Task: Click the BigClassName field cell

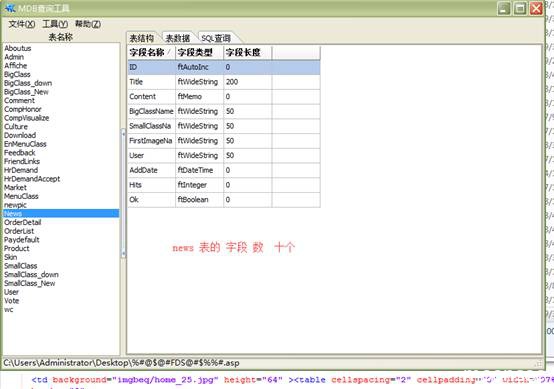Action: coord(152,111)
